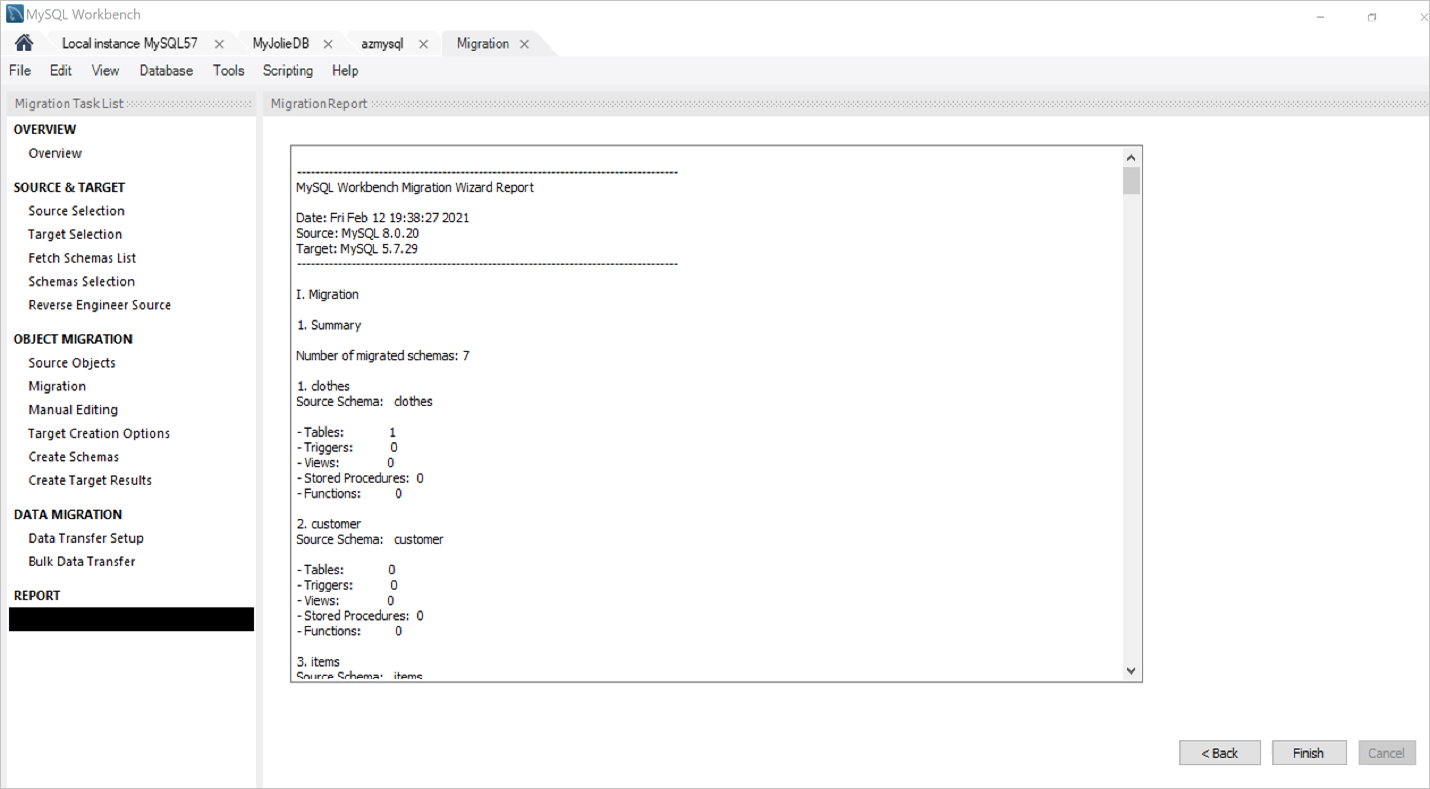Click the OVERVIEW section header
The width and height of the screenshot is (1430, 789).
coord(45,129)
